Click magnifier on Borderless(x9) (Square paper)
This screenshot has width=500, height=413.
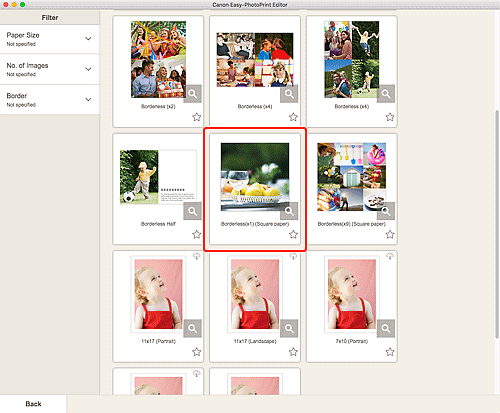[386, 211]
